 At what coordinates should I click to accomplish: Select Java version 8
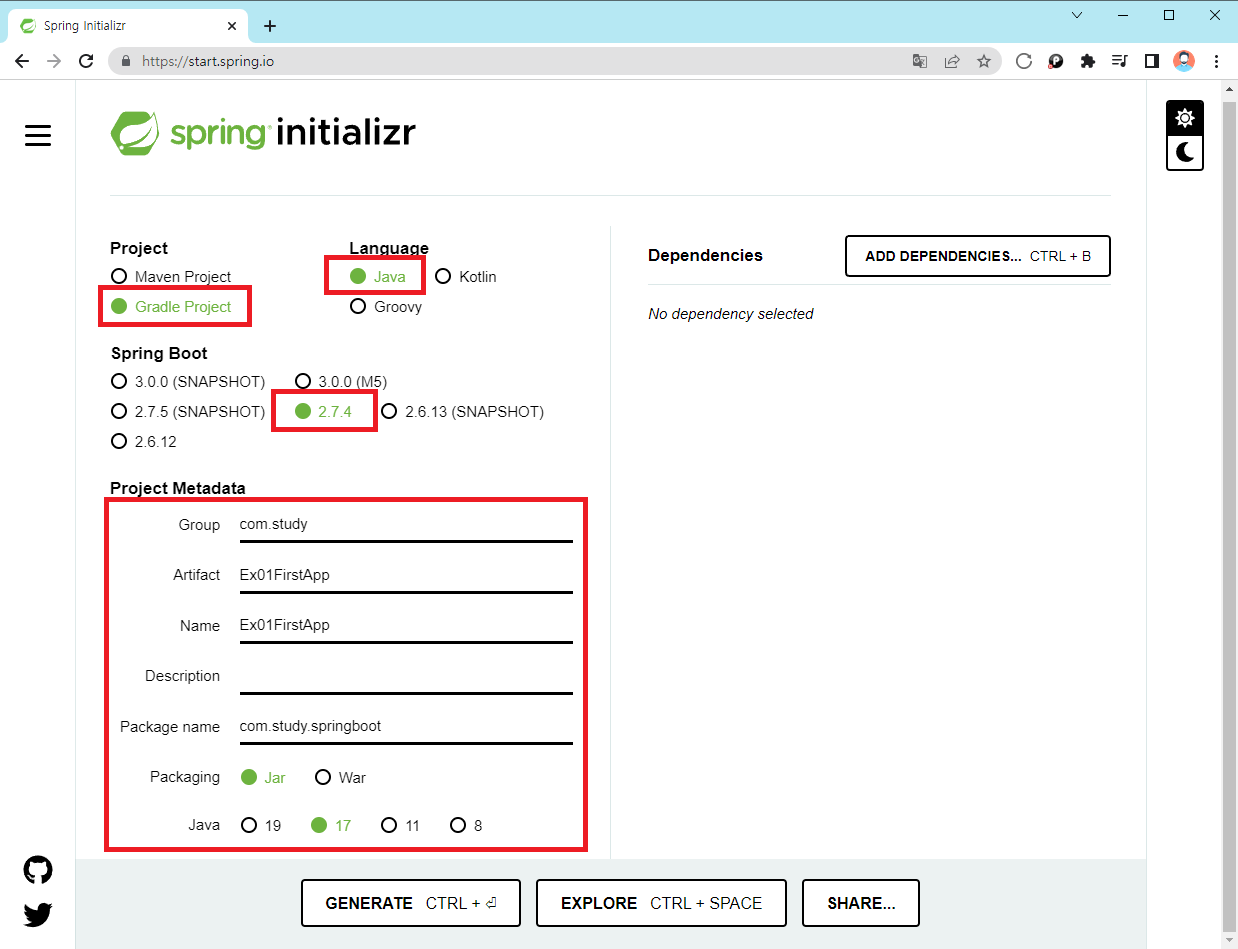point(466,825)
